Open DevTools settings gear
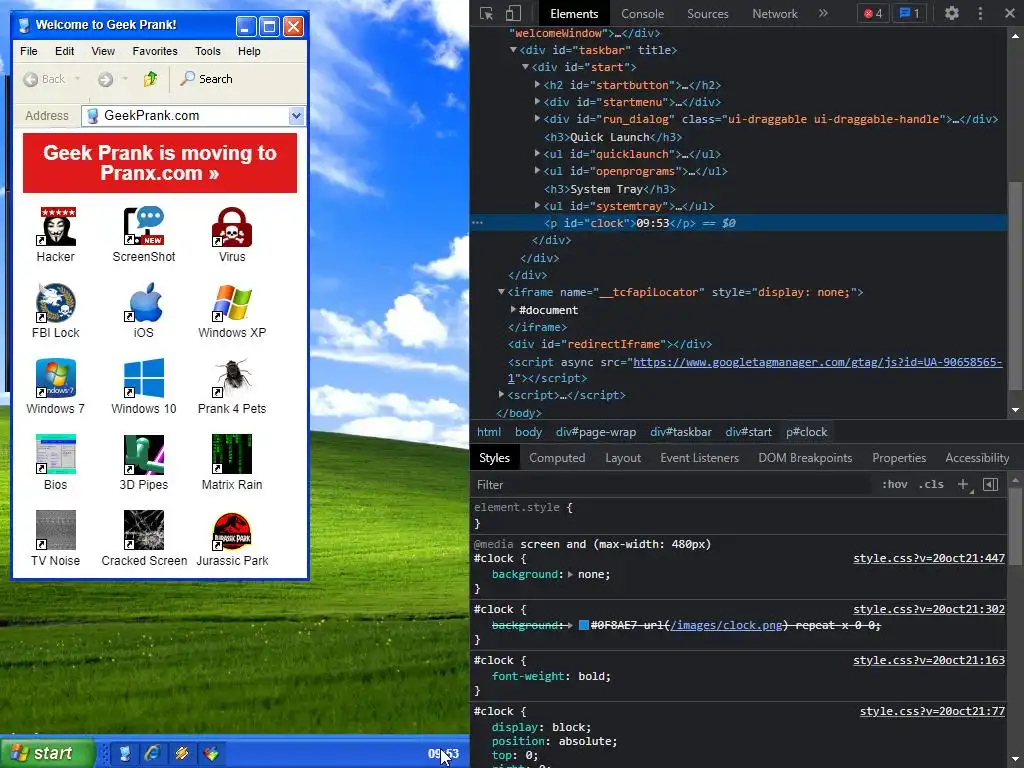The image size is (1024, 768). [x=952, y=13]
